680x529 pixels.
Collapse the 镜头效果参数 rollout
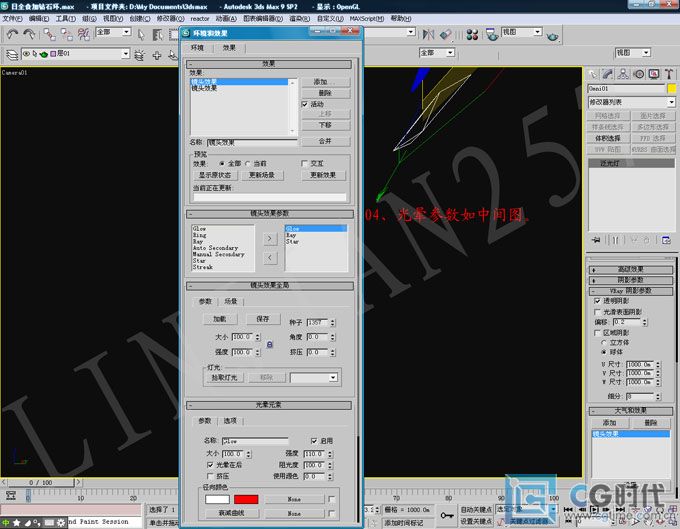pos(270,214)
